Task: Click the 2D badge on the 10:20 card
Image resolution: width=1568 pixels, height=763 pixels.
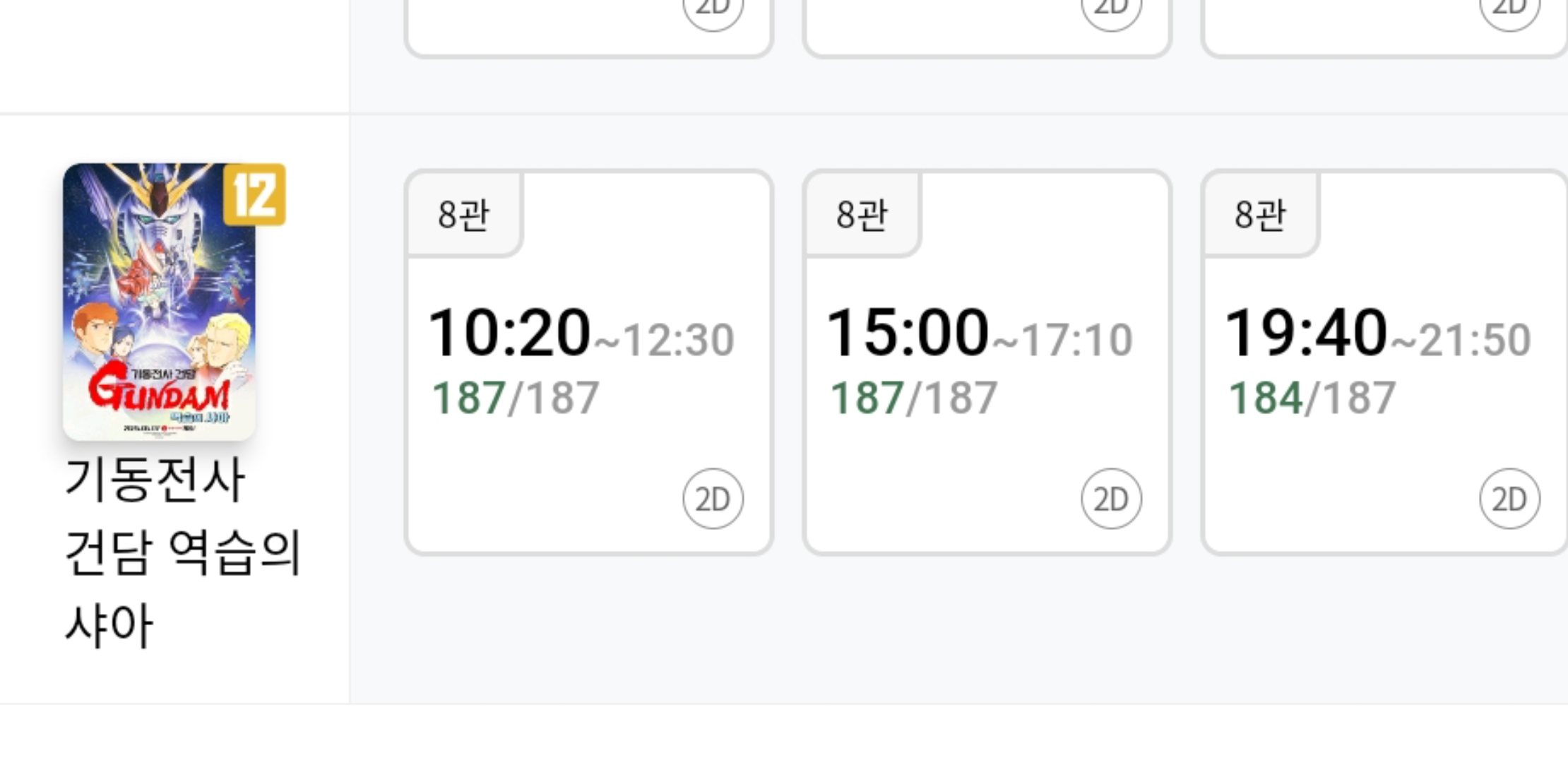Action: (x=713, y=499)
